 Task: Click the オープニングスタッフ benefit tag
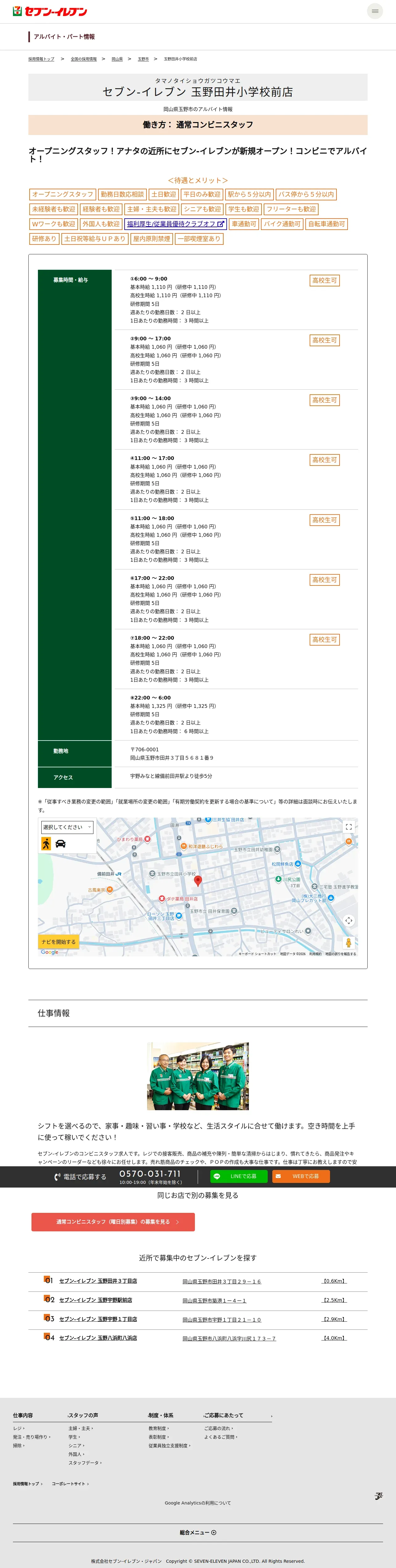pos(62,194)
